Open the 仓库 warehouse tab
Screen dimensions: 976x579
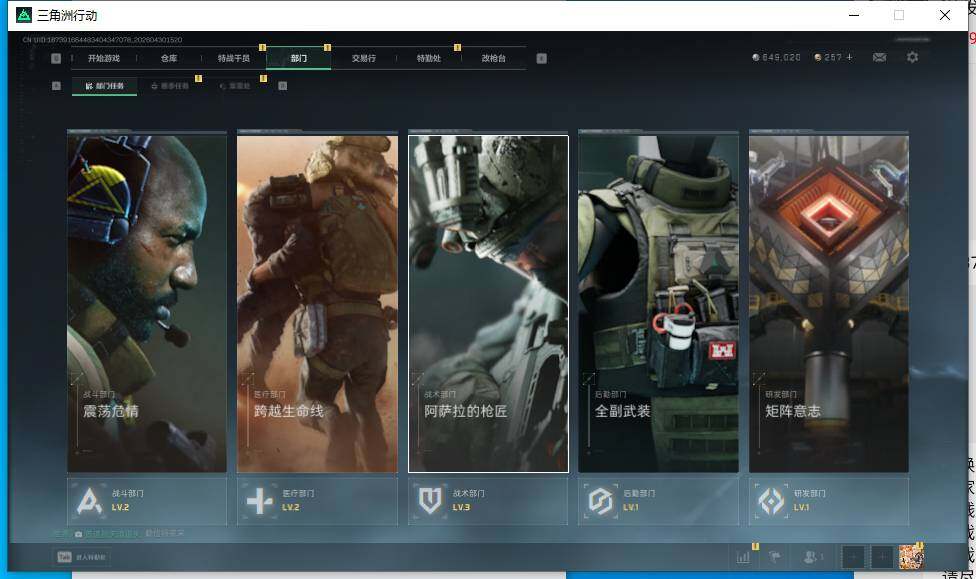click(169, 58)
